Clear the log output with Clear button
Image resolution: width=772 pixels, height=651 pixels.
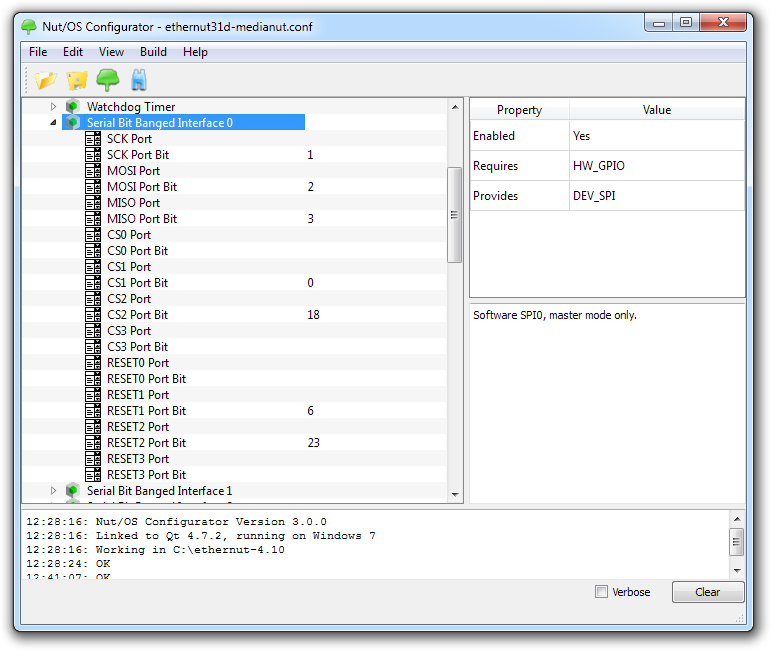pyautogui.click(x=708, y=592)
